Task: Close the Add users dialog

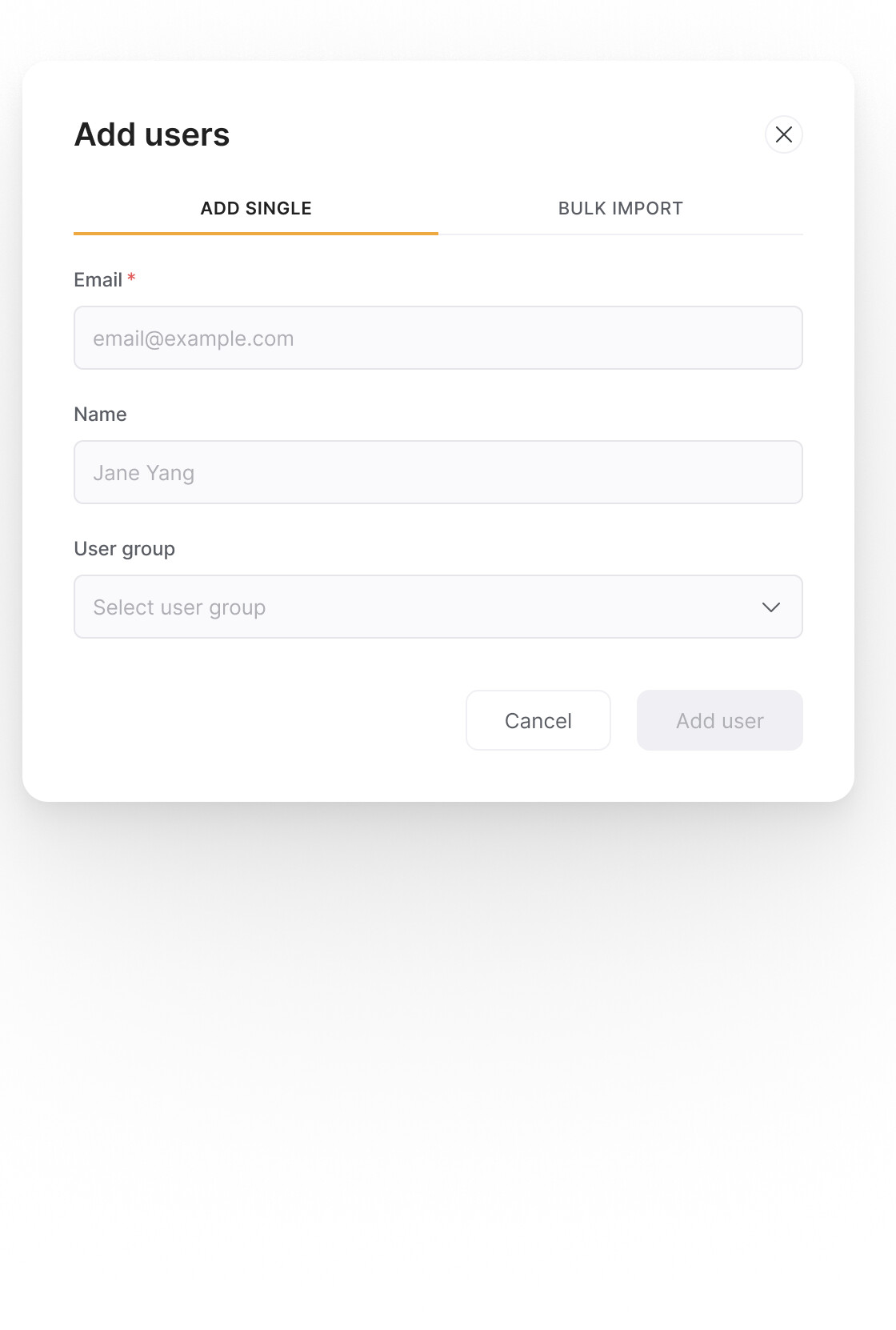Action: point(784,134)
